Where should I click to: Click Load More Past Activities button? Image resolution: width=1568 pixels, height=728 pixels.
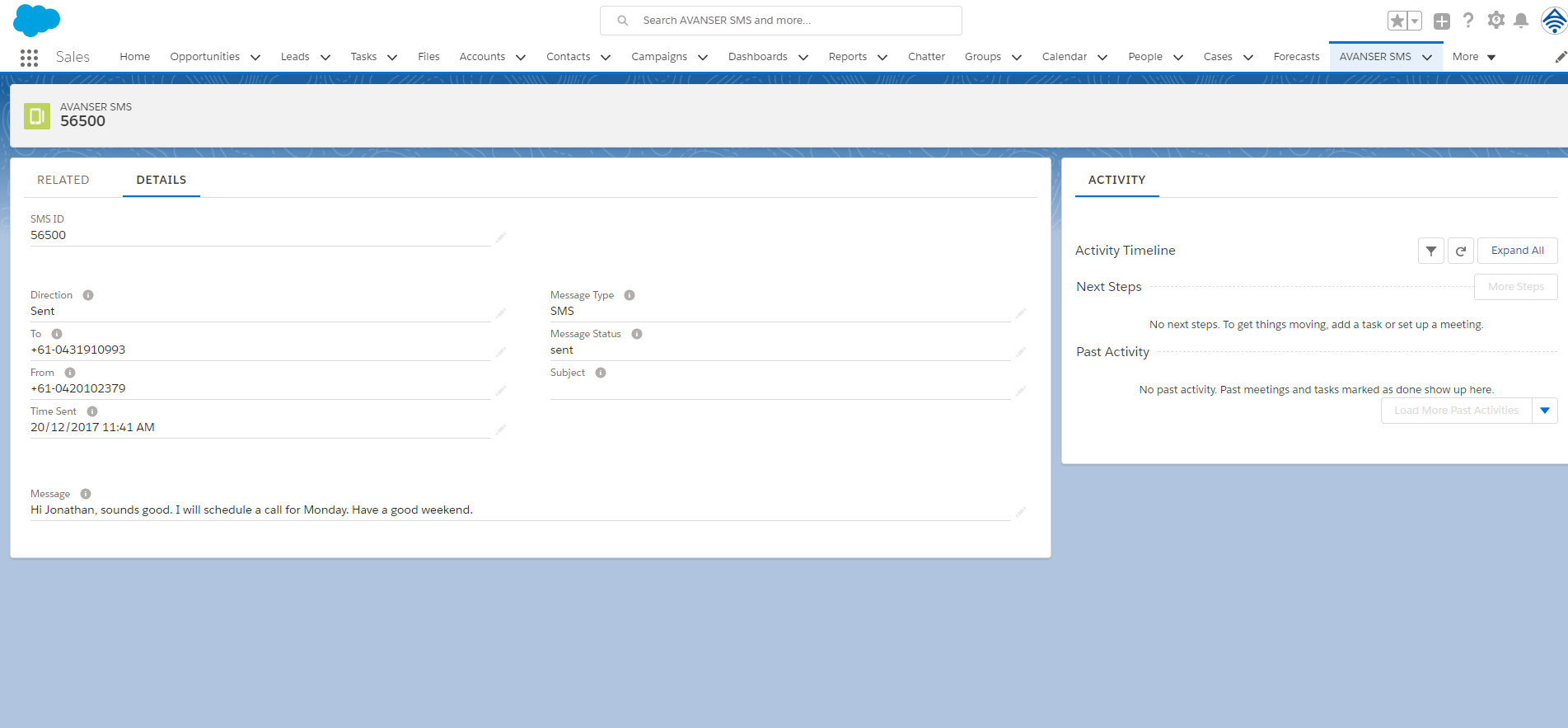tap(1457, 411)
